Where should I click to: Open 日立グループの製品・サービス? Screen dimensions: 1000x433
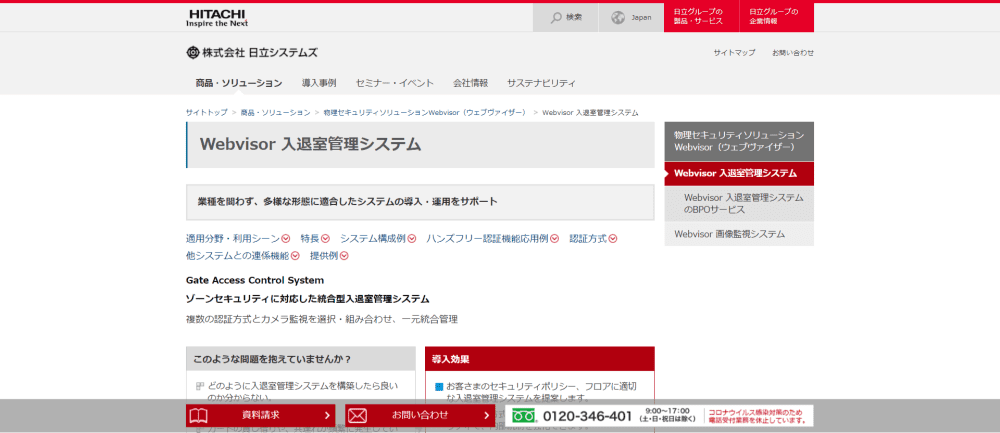pos(701,18)
